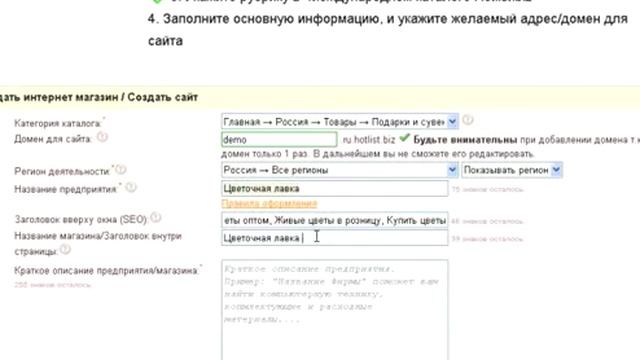Click help icon beside Название предприятия label
The height and width of the screenshot is (360, 640).
pos(131,187)
